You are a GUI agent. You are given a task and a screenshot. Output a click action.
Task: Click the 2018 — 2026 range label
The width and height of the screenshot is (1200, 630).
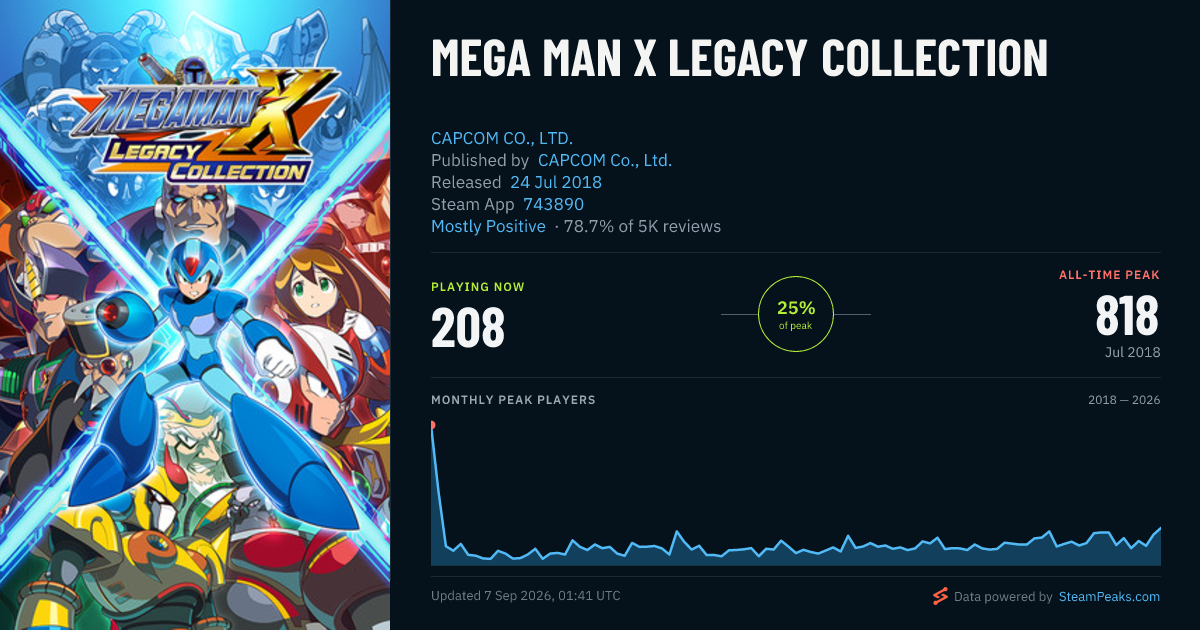(x=1124, y=400)
